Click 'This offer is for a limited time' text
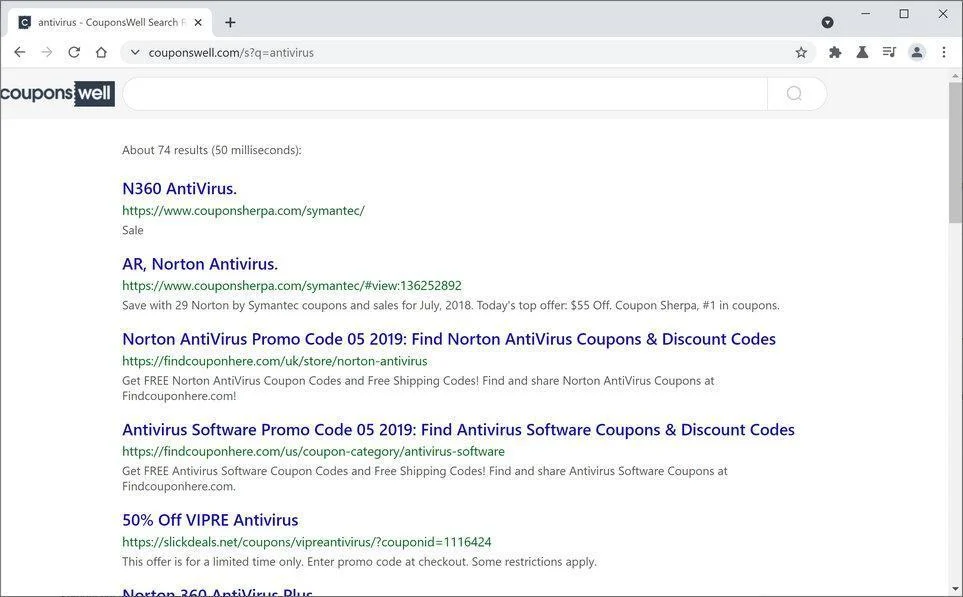 [x=359, y=562]
